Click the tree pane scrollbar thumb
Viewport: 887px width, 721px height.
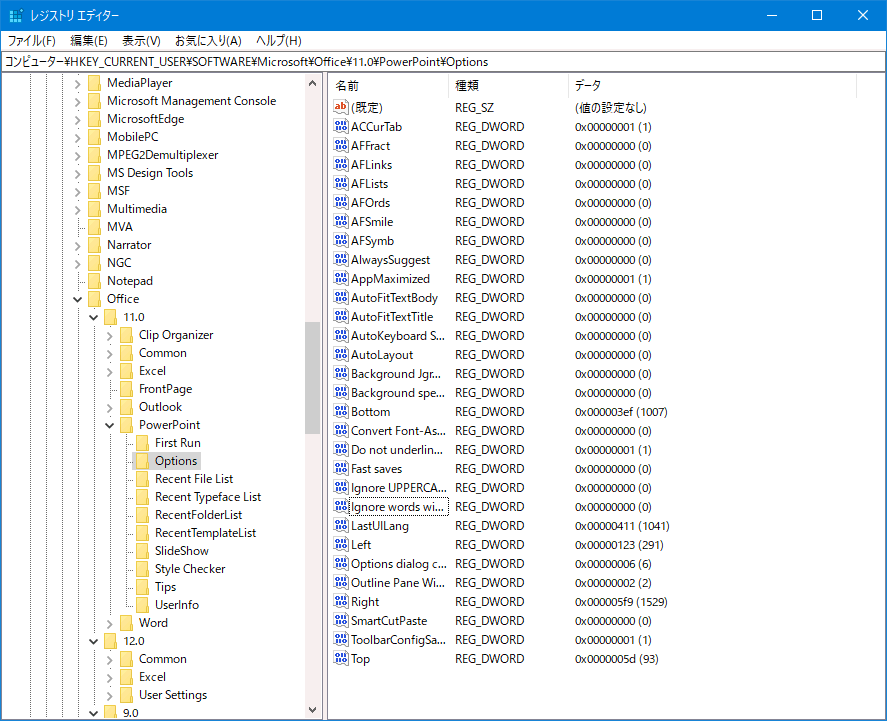[312, 378]
